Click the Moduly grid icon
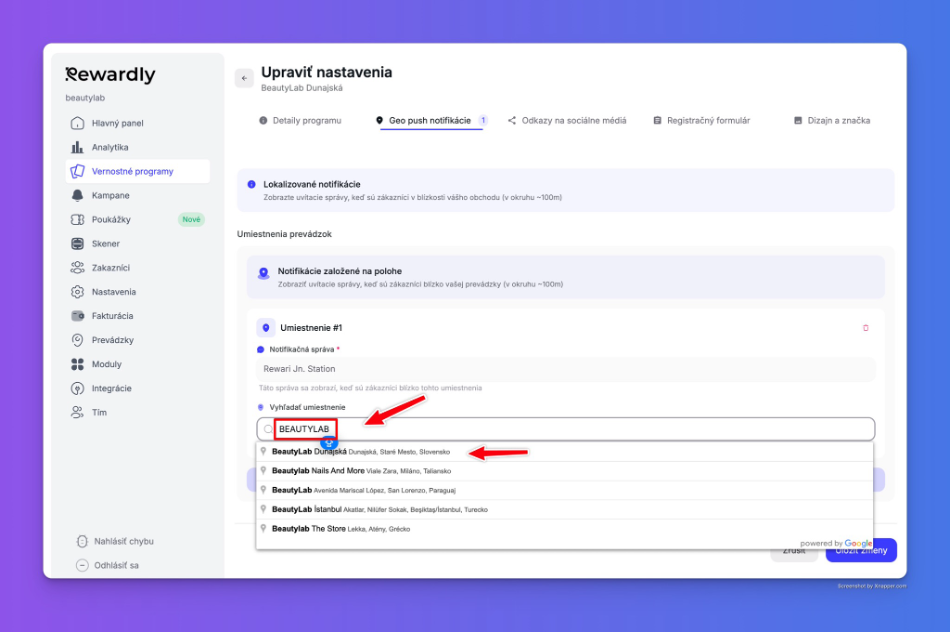This screenshot has width=950, height=632. click(78, 364)
